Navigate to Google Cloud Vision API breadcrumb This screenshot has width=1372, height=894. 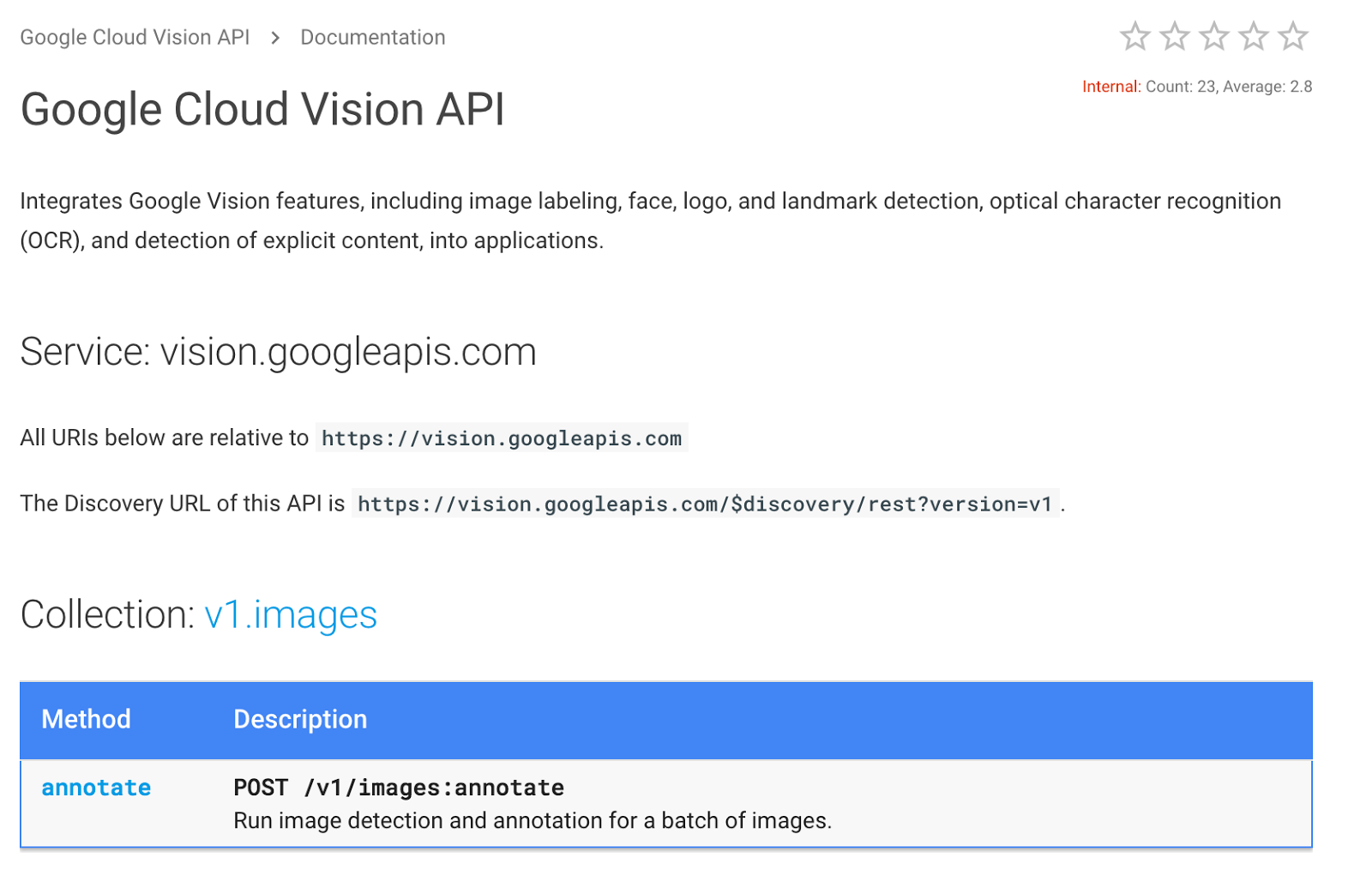(x=134, y=37)
